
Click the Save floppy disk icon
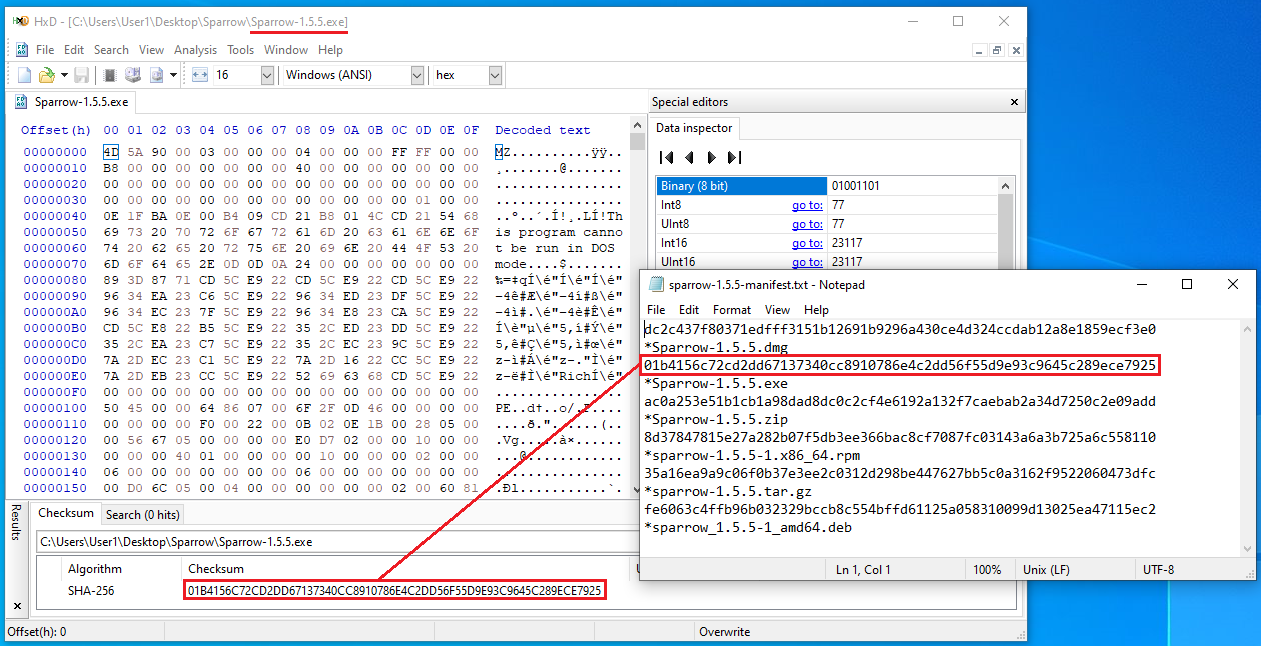(81, 75)
